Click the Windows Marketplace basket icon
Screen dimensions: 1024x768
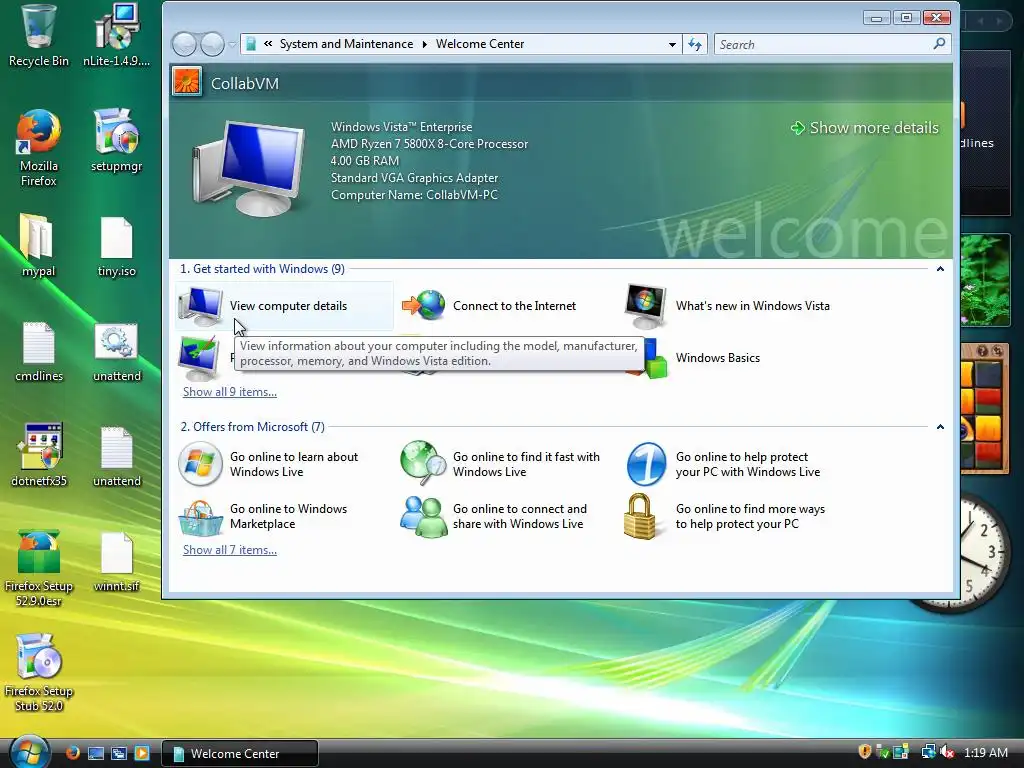200,517
